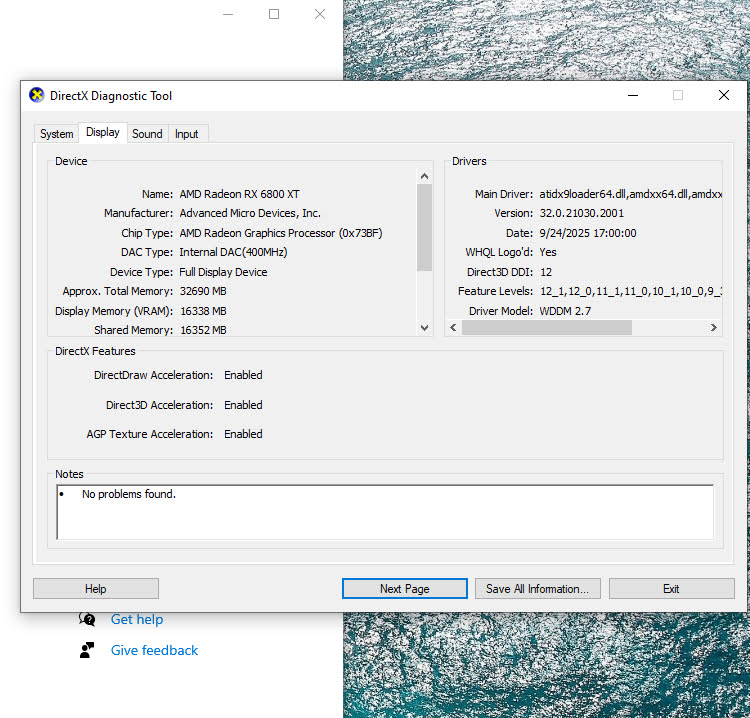Click shared memory value 16352 MB

coord(203,331)
